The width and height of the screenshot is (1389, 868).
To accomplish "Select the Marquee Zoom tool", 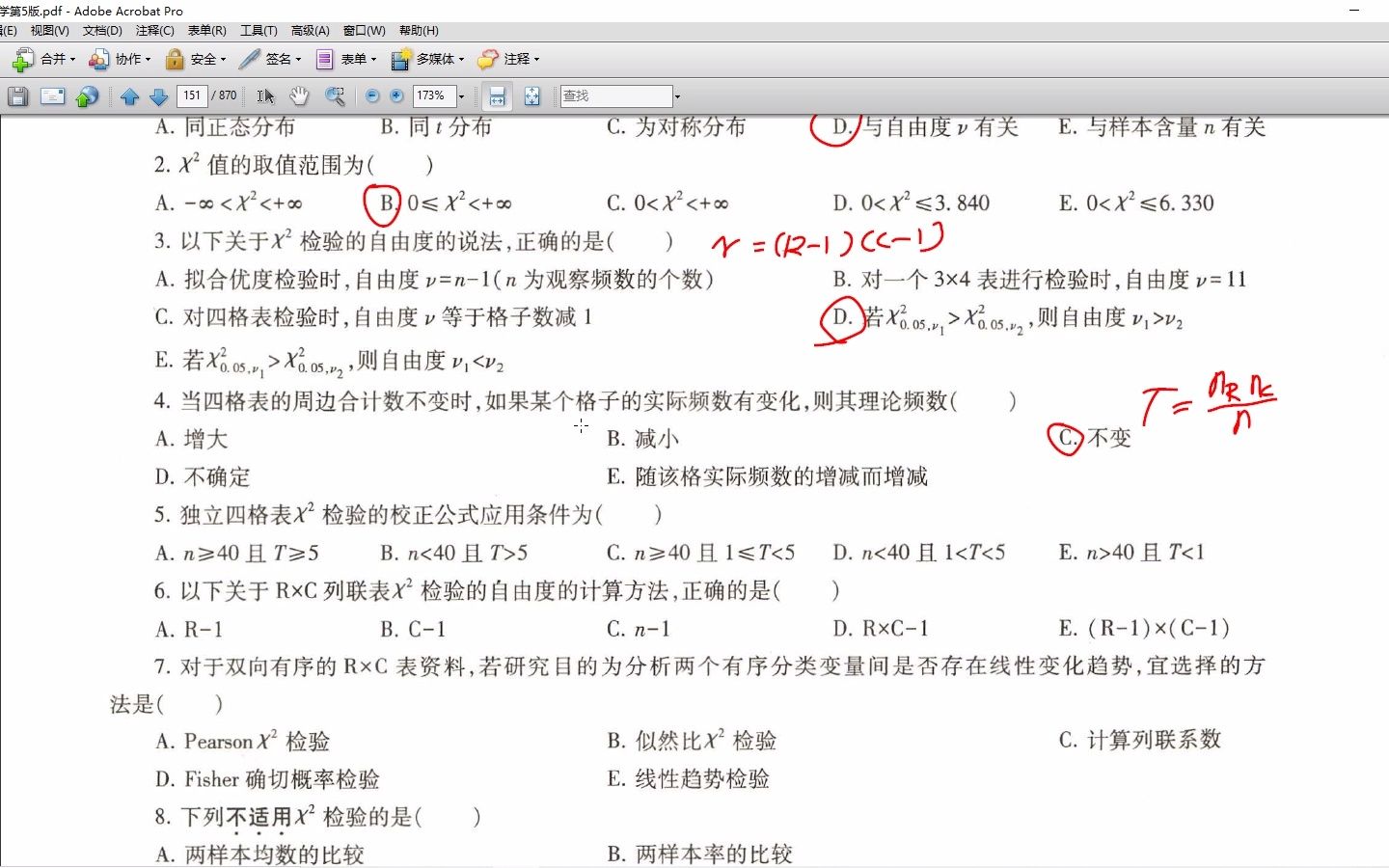I will (x=335, y=96).
